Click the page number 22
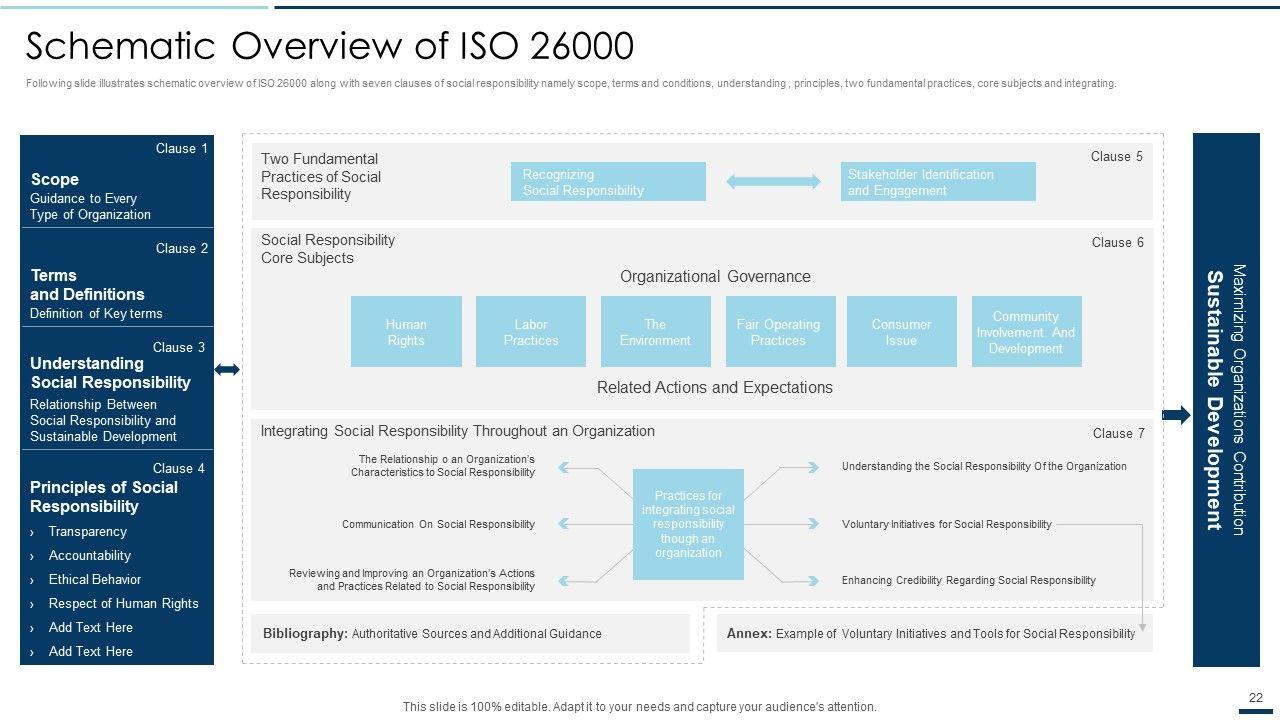The width and height of the screenshot is (1280, 720). tap(1257, 698)
